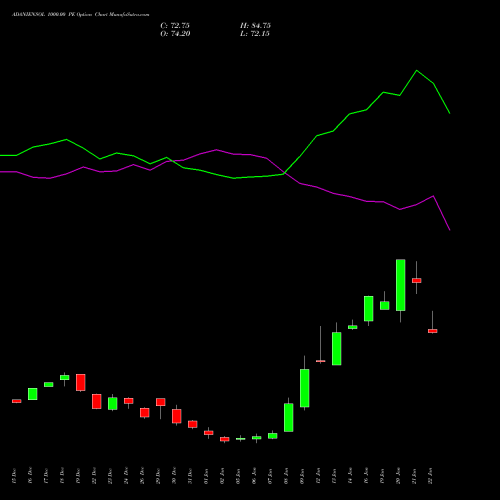Click the green candle above 13 Jan
The height and width of the screenshot is (500, 500).
tap(337, 349)
